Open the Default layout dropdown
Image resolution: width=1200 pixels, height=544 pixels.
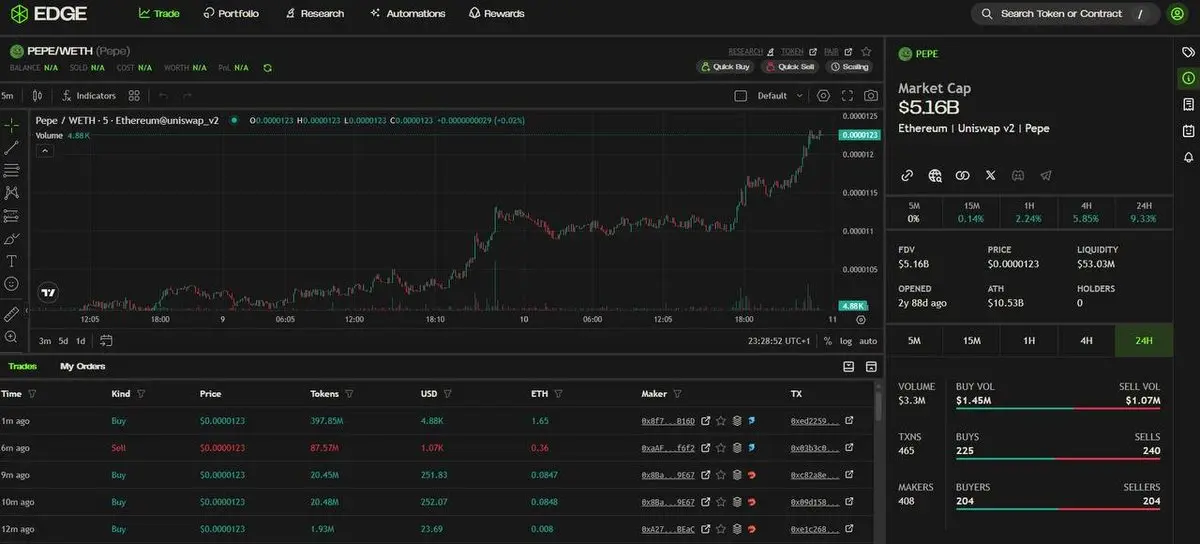(x=780, y=96)
